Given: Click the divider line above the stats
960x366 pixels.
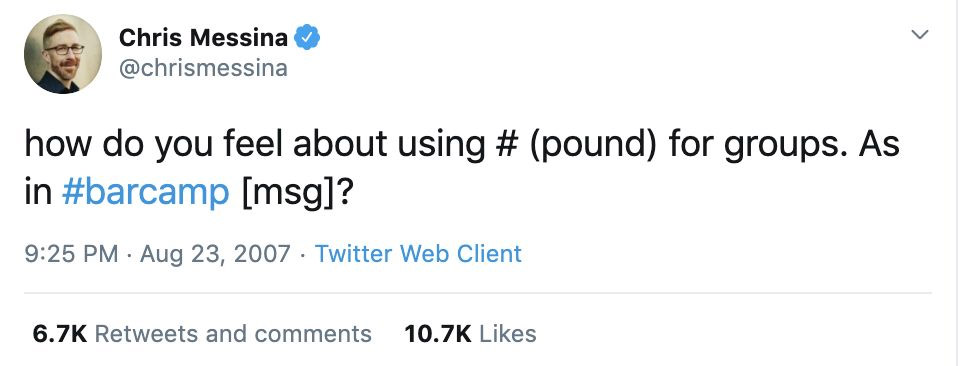Looking at the screenshot, I should click(x=478, y=293).
